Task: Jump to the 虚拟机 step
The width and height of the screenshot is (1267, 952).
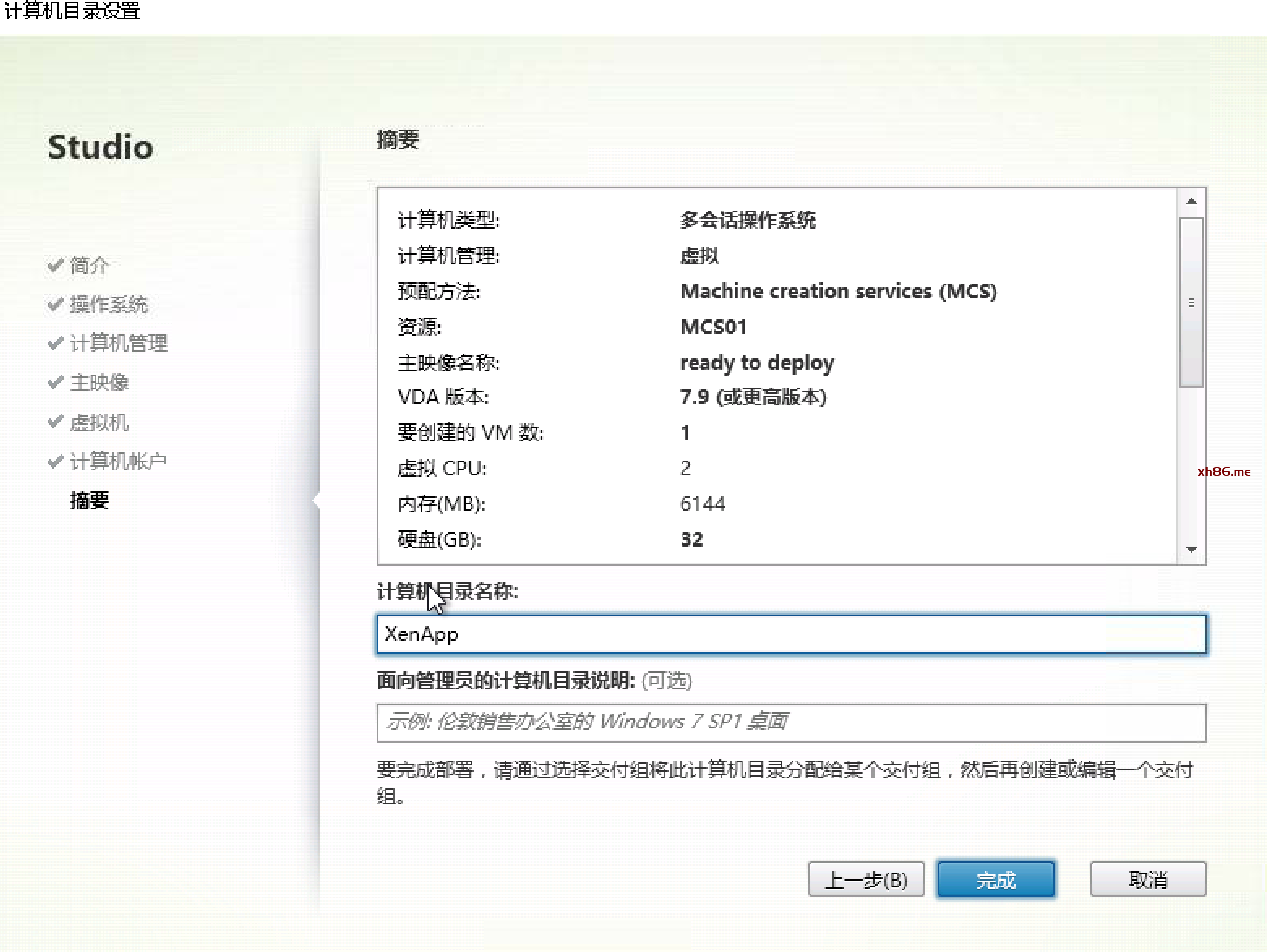Action: point(99,422)
